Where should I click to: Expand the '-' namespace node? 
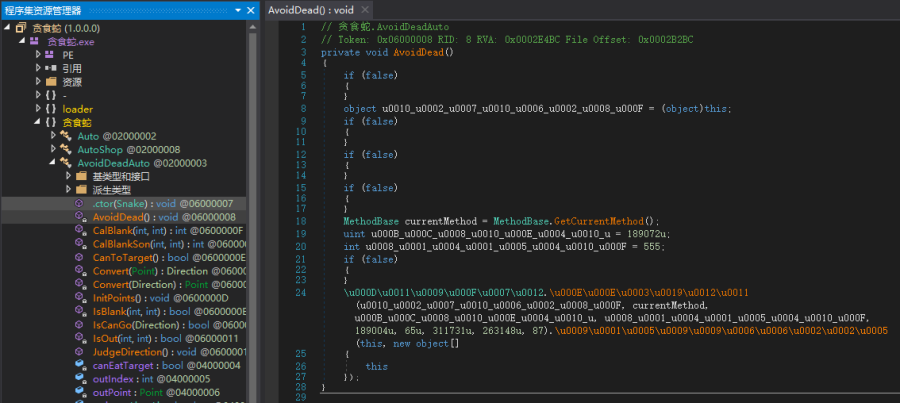(38, 95)
